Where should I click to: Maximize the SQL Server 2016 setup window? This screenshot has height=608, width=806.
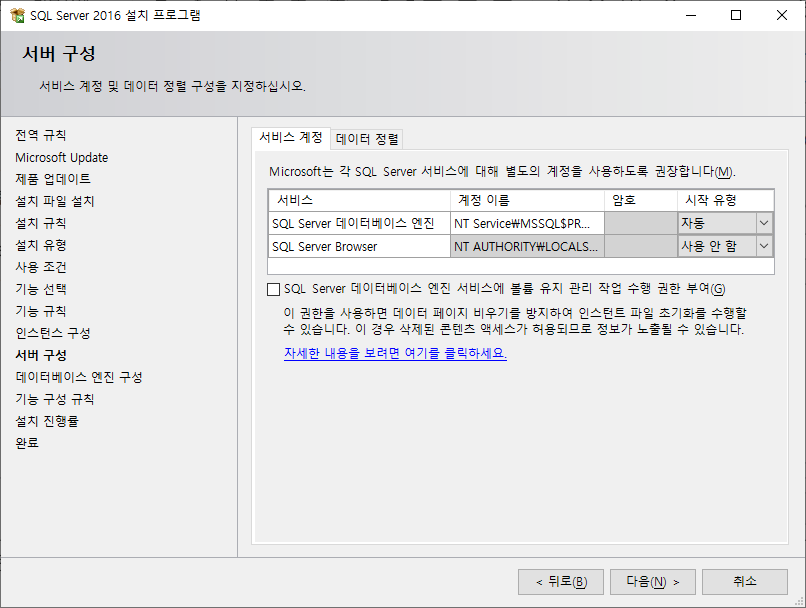[736, 15]
